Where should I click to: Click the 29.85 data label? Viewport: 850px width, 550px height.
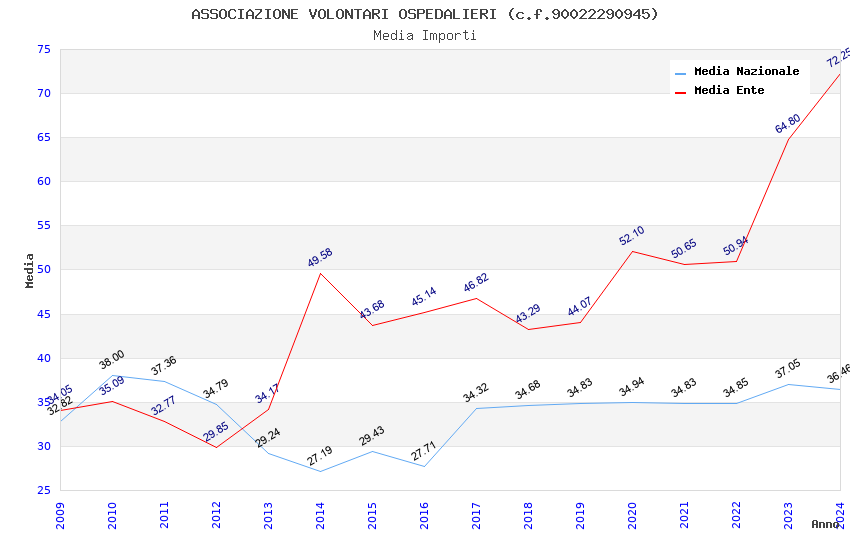pyautogui.click(x=216, y=432)
